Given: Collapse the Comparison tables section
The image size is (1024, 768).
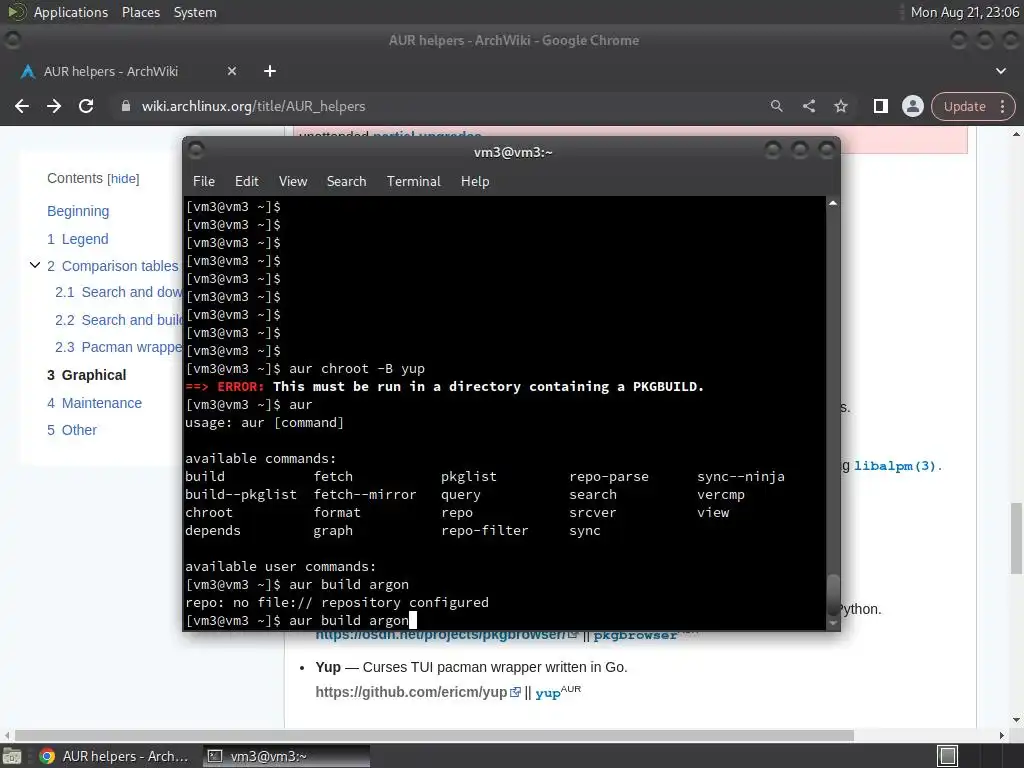Looking at the screenshot, I should pyautogui.click(x=35, y=265).
